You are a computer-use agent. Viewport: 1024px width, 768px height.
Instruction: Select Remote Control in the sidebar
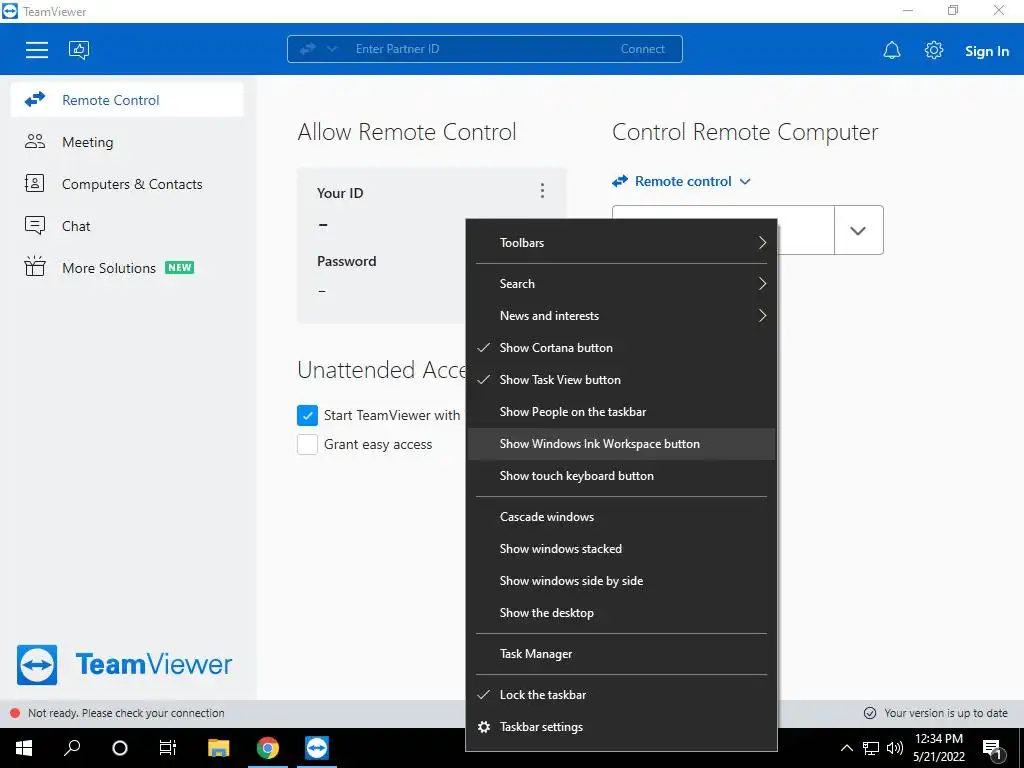127,100
